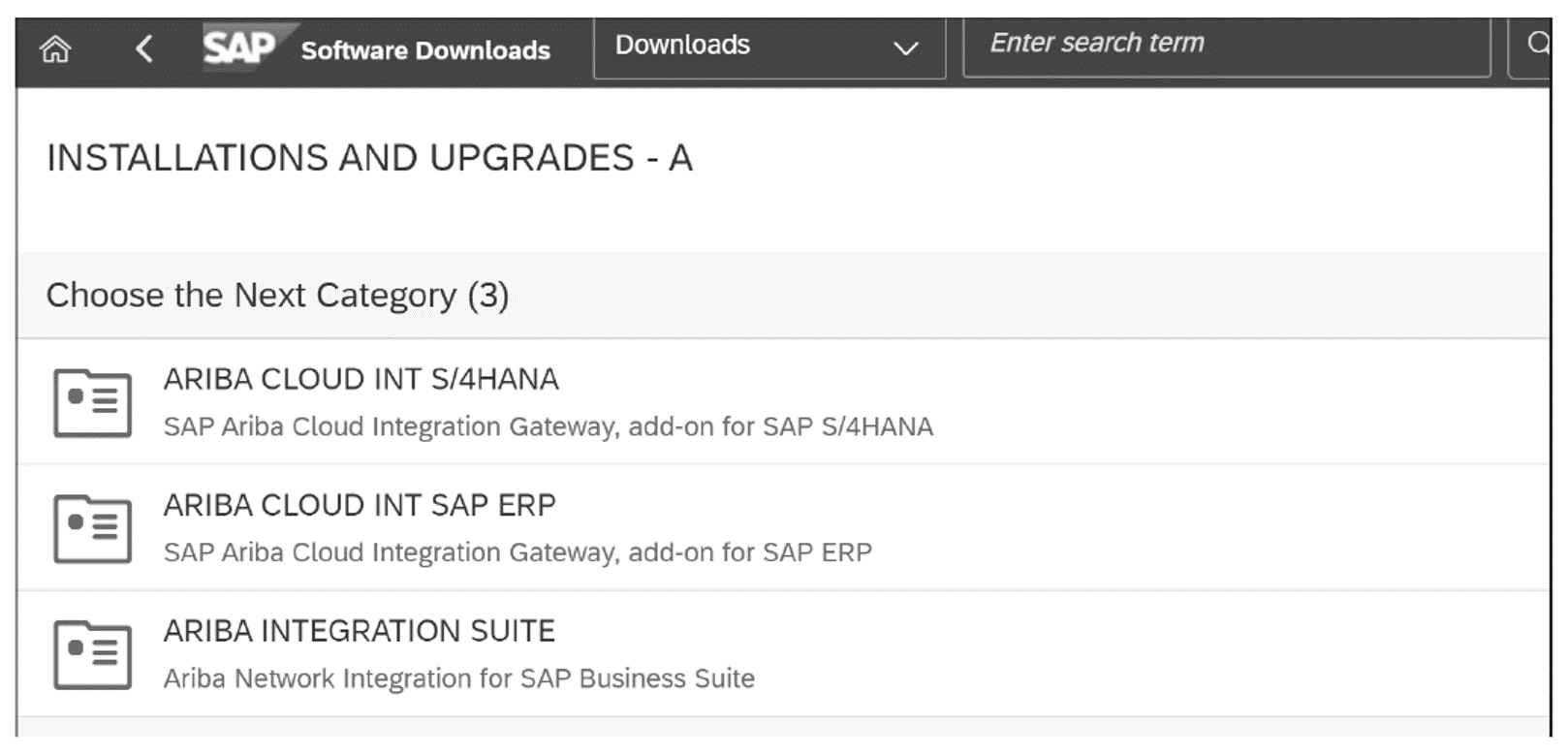Image resolution: width=1568 pixels, height=756 pixels.
Task: Open ARIBA INTEGRATION SUITE title
Action: pyautogui.click(x=359, y=631)
